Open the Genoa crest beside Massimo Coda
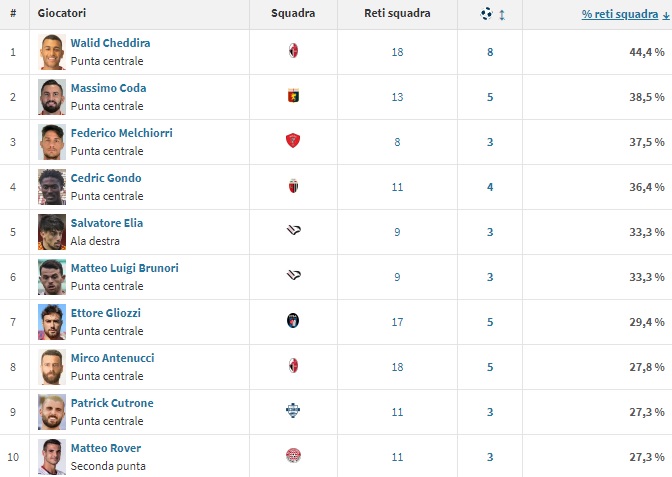The image size is (672, 477). 293,96
